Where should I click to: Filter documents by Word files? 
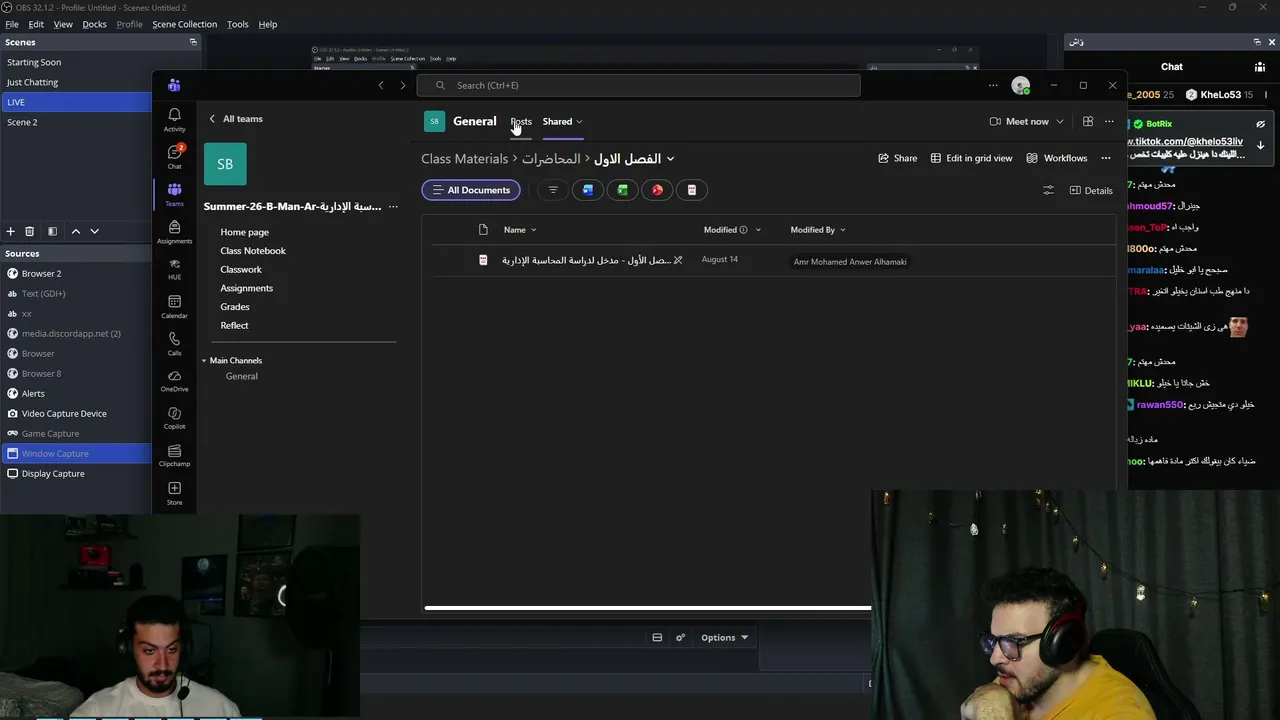pyautogui.click(x=588, y=190)
